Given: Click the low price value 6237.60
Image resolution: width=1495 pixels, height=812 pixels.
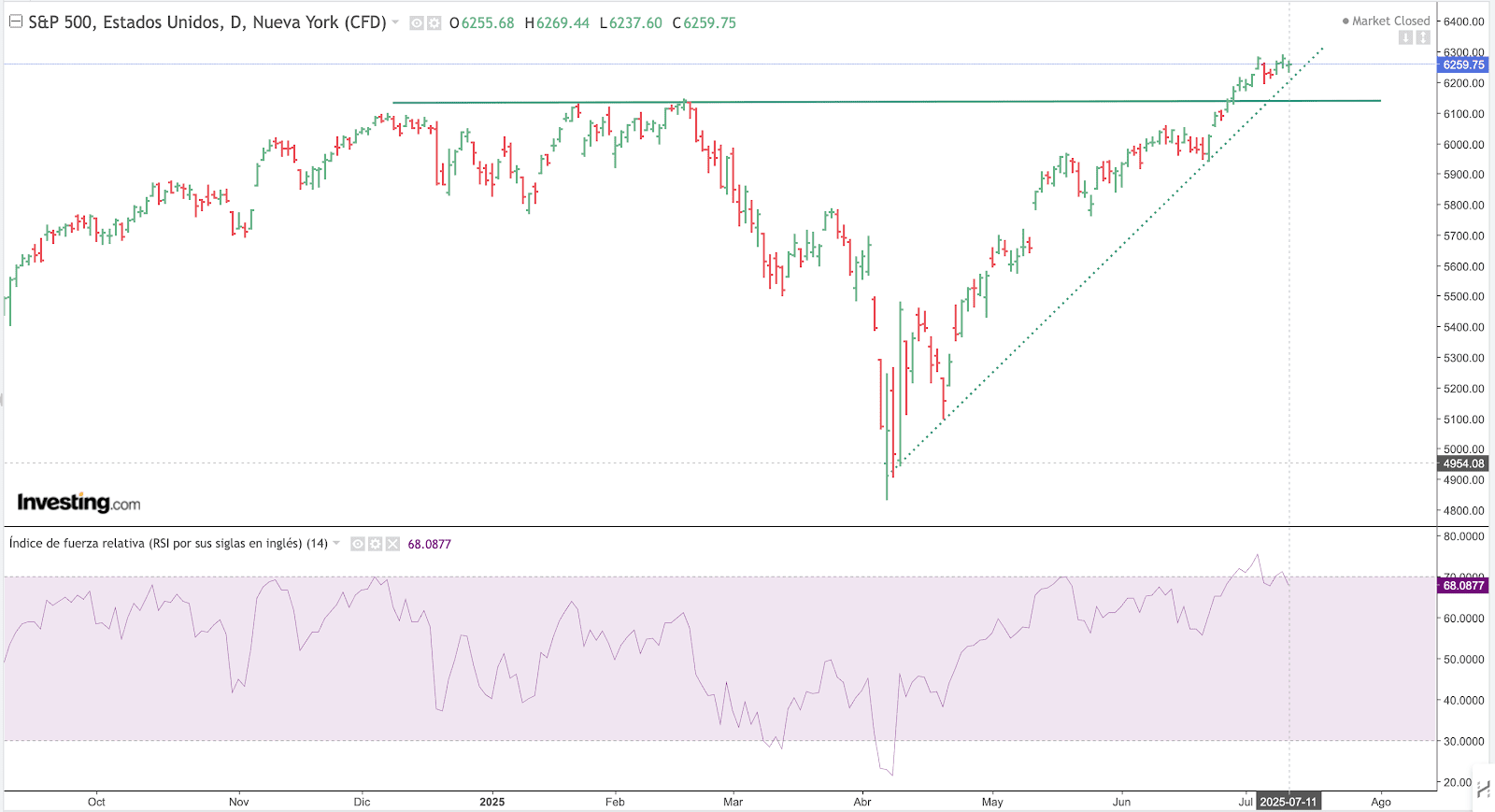Looking at the screenshot, I should [x=635, y=23].
